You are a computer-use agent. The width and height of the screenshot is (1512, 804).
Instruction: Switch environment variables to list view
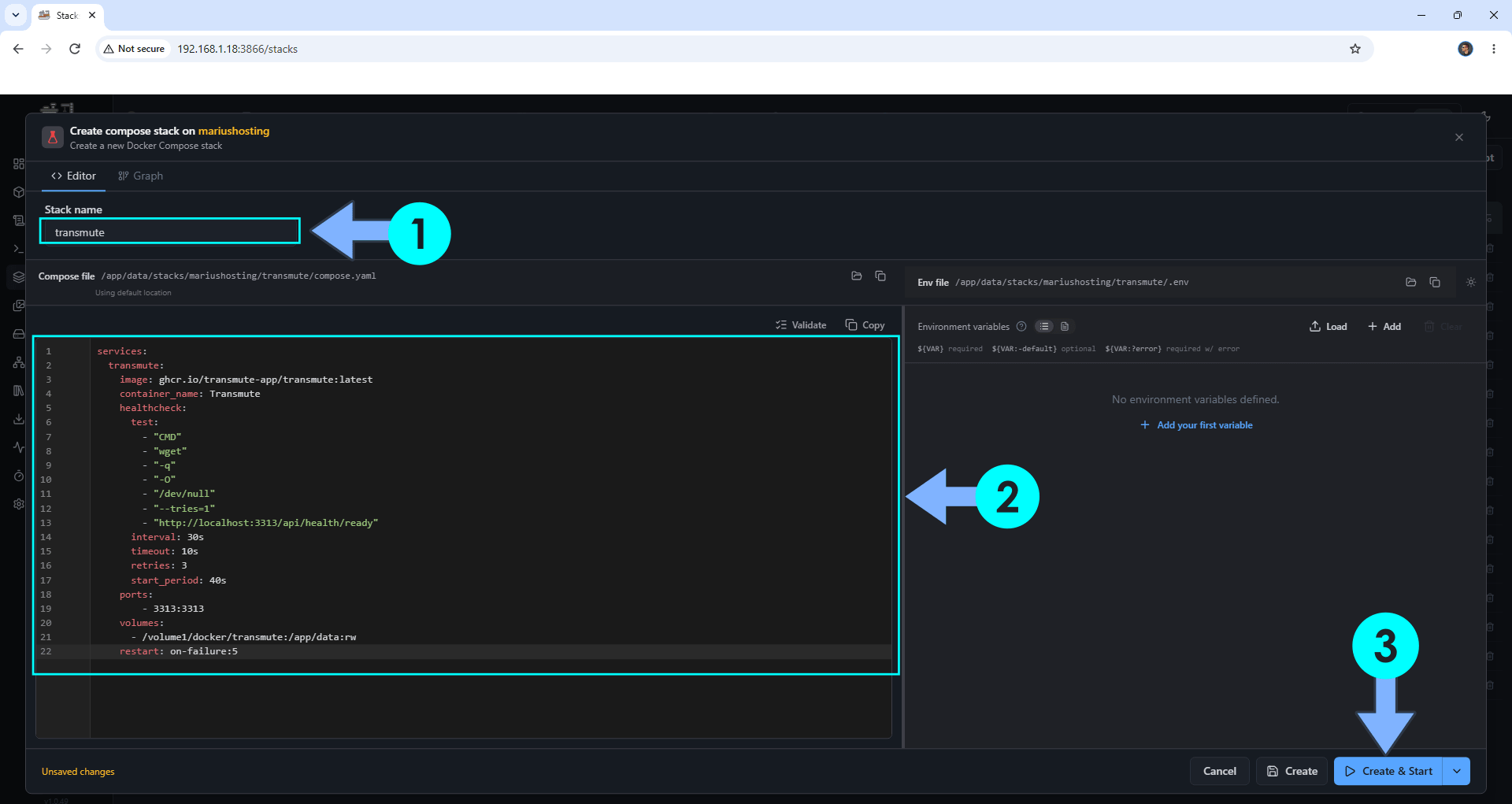[1044, 326]
